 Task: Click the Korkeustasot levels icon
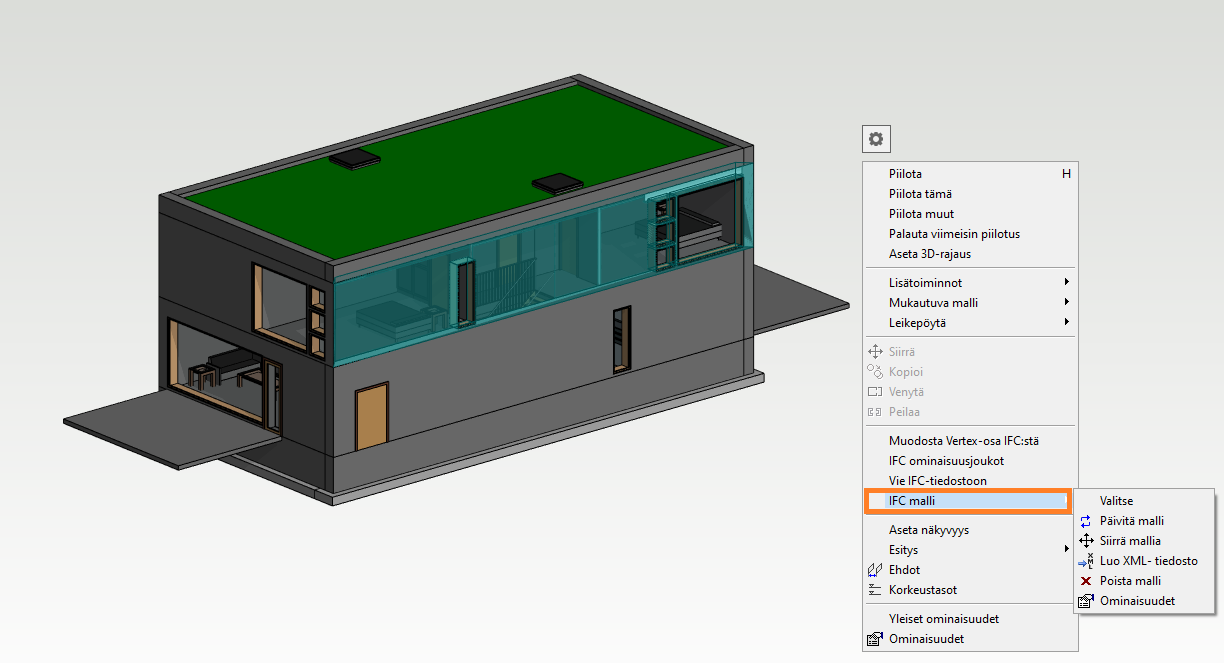[x=874, y=590]
